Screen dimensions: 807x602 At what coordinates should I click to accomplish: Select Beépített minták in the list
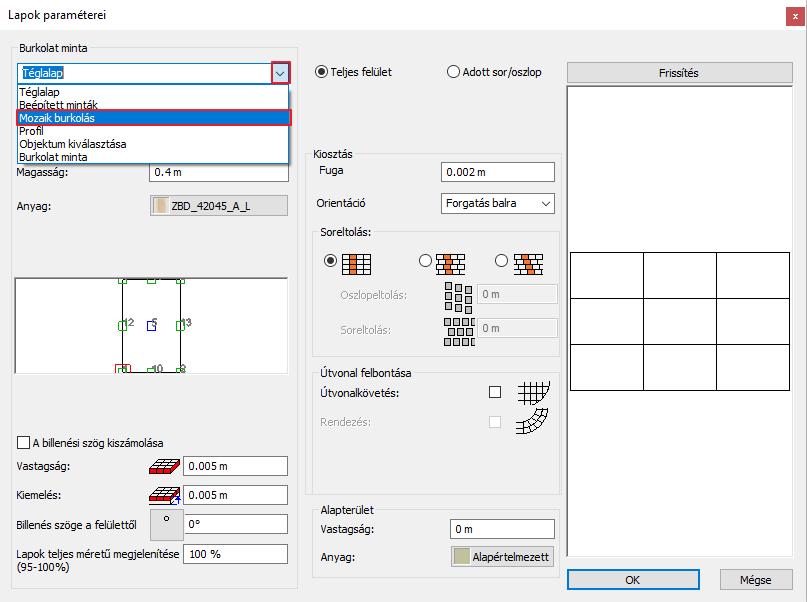click(x=152, y=104)
